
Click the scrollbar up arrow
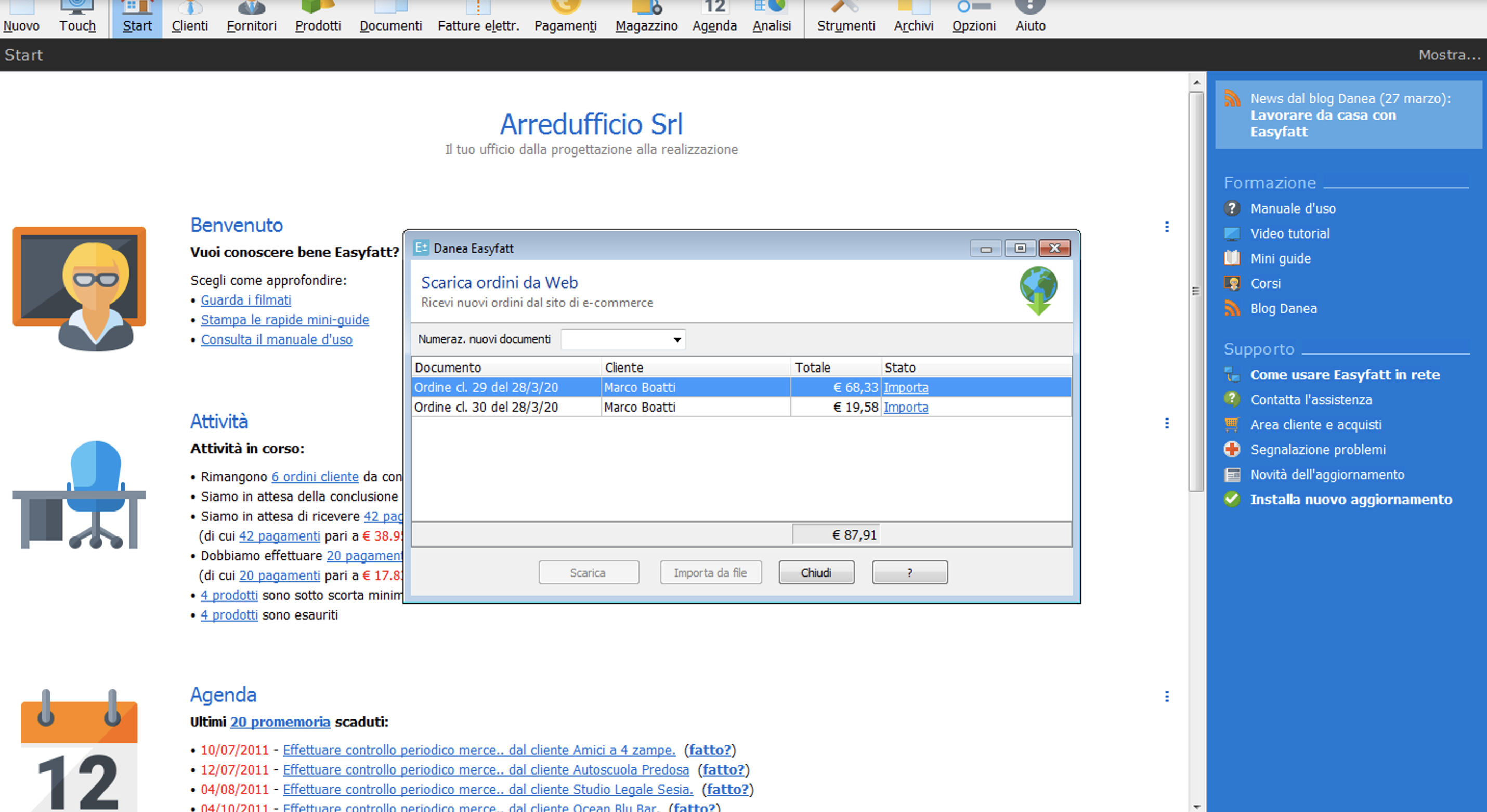click(x=1196, y=82)
